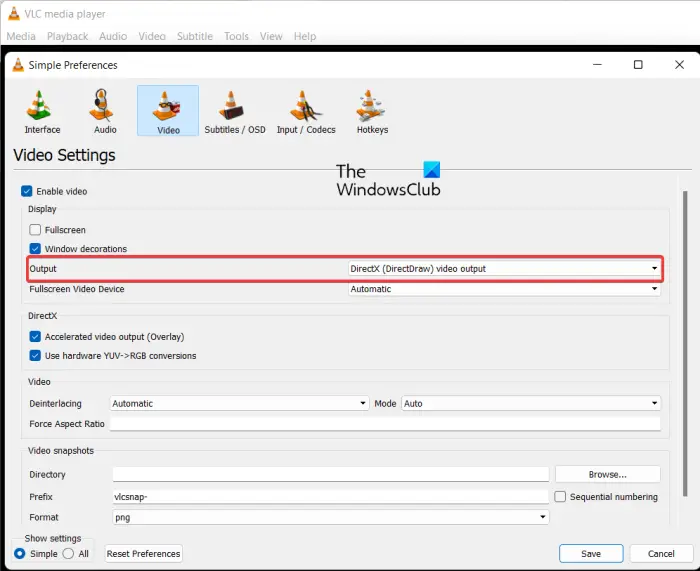700x571 pixels.
Task: Open the Output video dropdown
Action: pos(504,268)
